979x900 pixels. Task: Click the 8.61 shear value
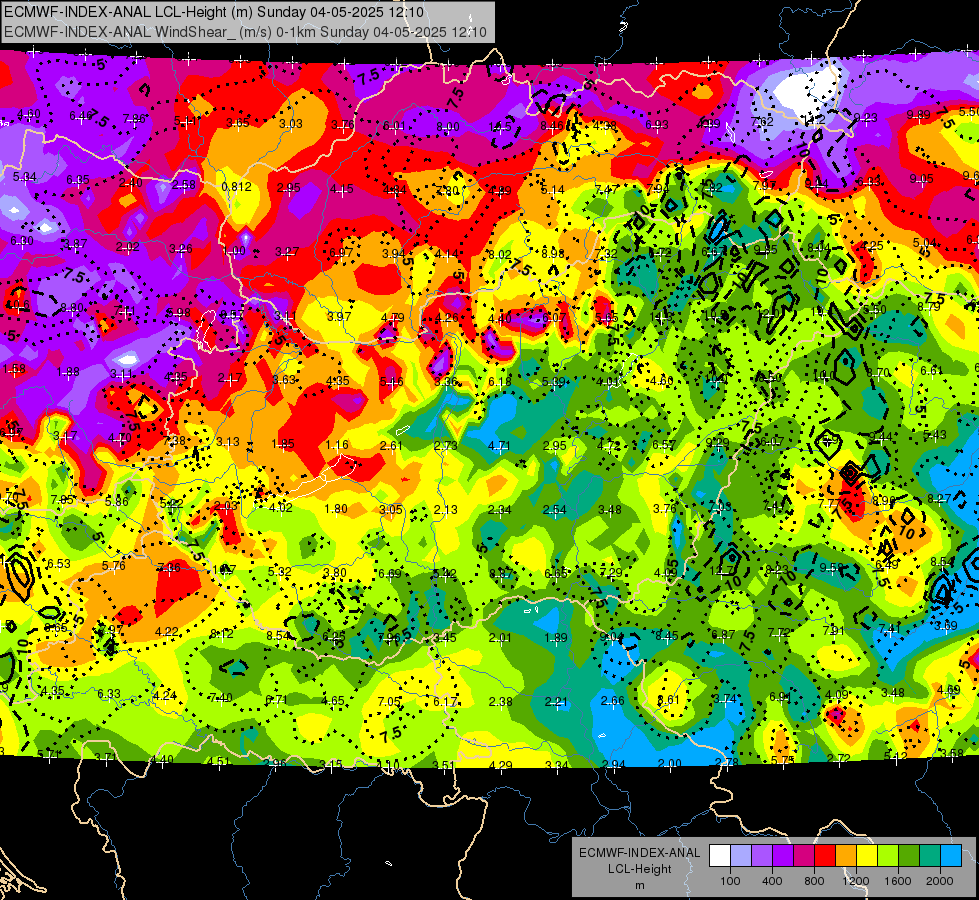[668, 699]
